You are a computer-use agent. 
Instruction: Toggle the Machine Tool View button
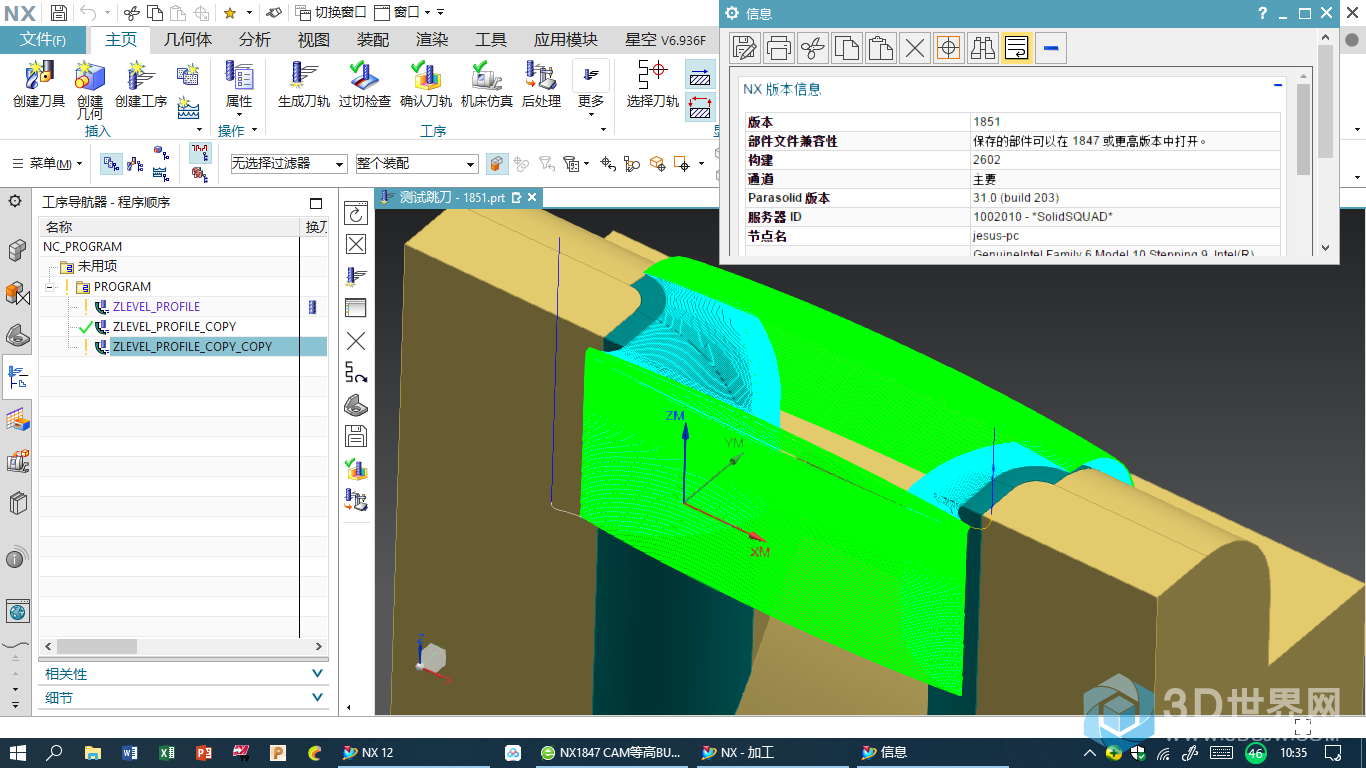pos(135,163)
